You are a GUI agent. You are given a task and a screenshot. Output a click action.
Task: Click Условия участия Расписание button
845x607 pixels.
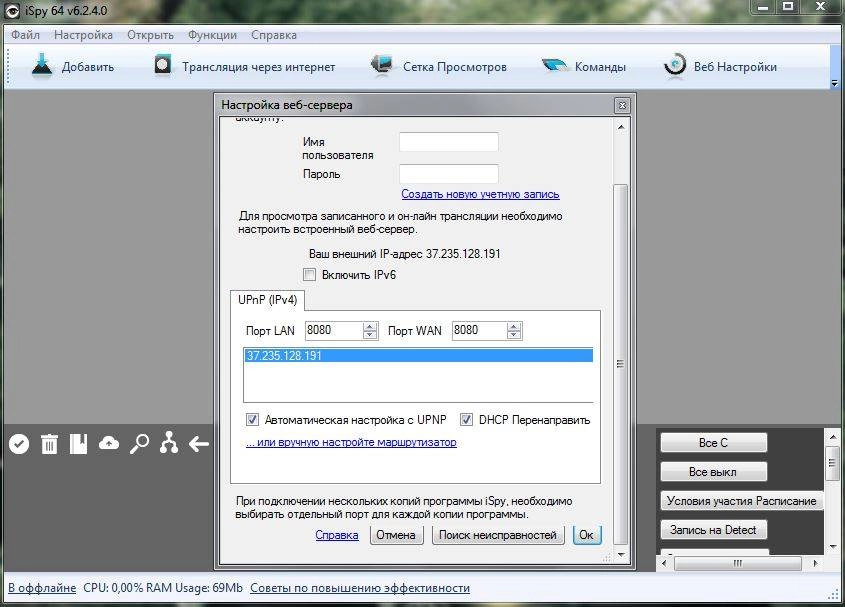pyautogui.click(x=742, y=501)
